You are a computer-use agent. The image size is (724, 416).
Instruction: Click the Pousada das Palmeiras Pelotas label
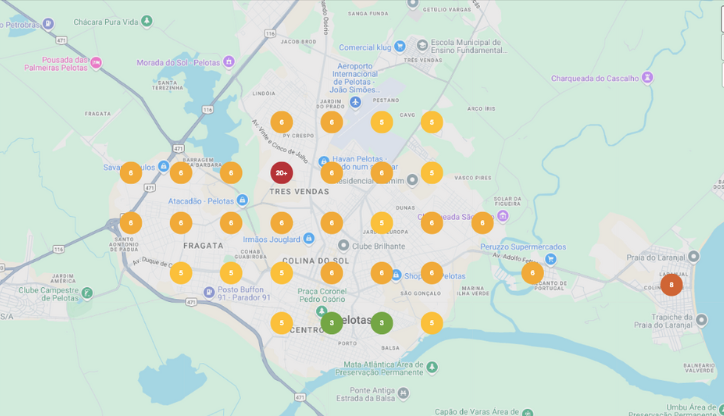[x=56, y=64]
